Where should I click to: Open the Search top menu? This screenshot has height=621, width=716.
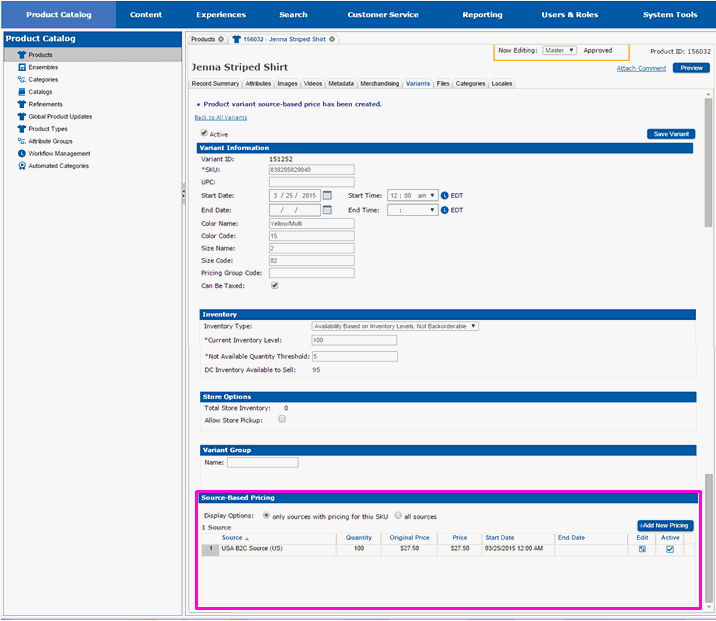pyautogui.click(x=293, y=15)
